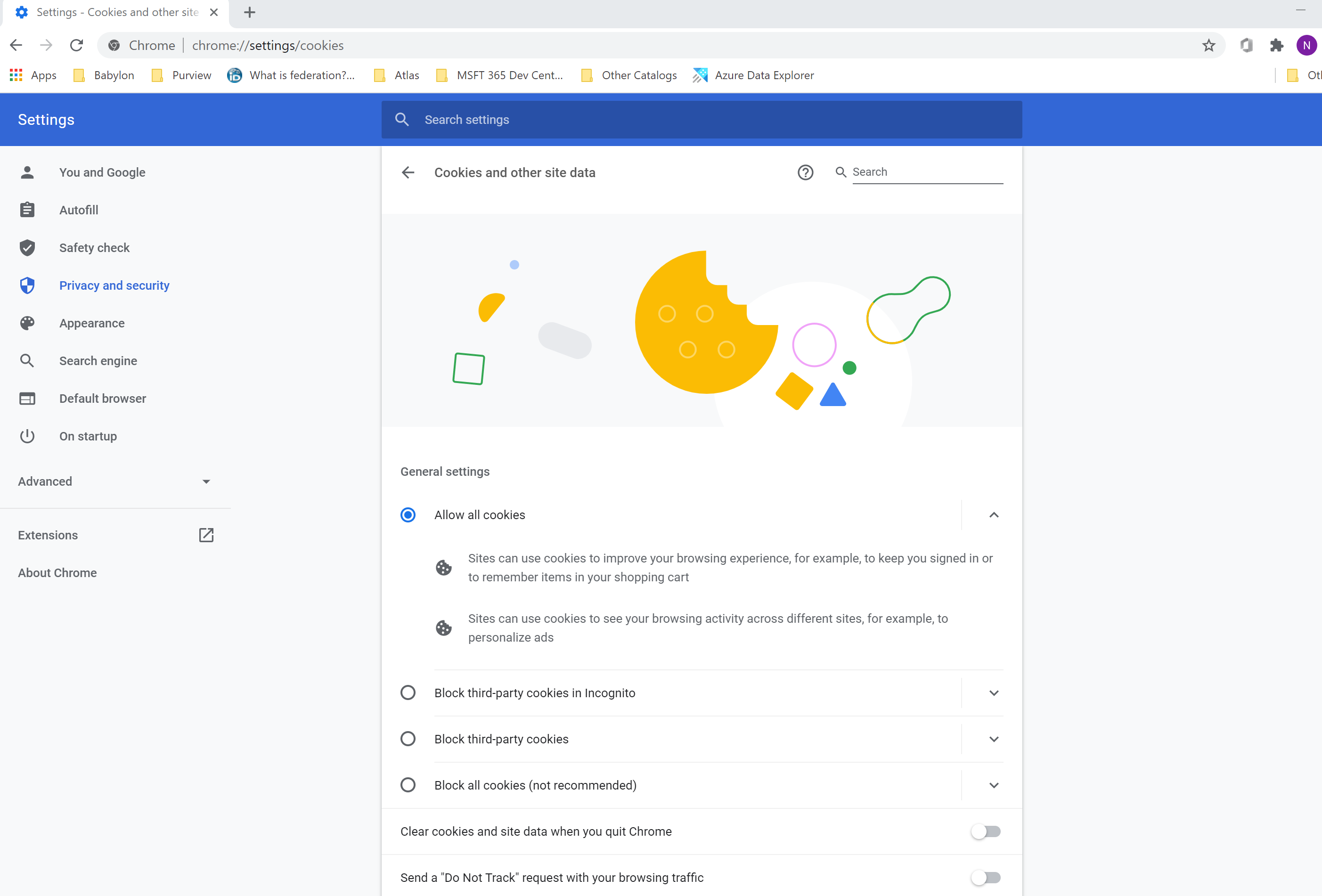Open About Chrome page
The image size is (1322, 896).
click(x=57, y=572)
